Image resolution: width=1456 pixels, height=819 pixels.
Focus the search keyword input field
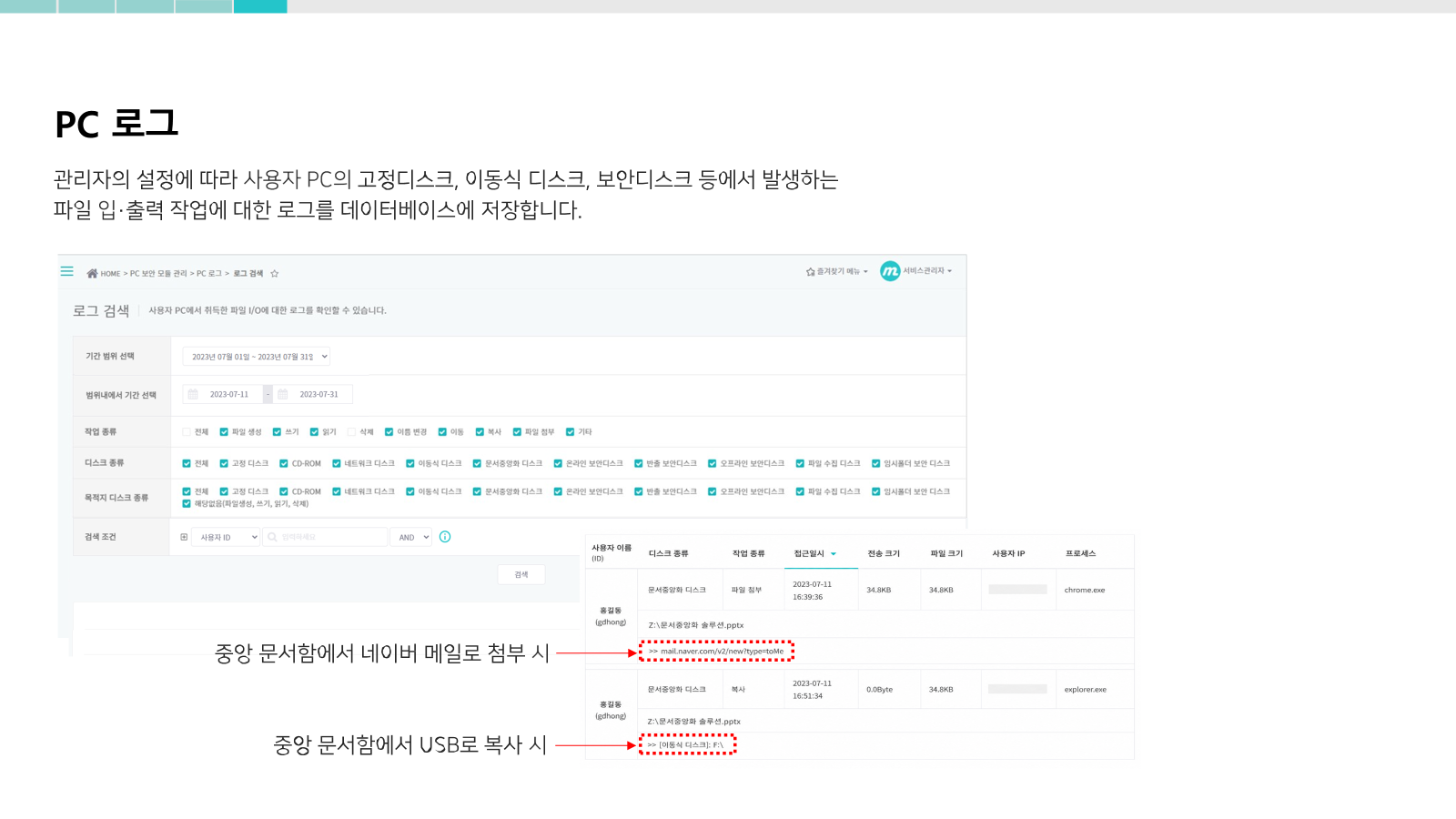coord(326,537)
